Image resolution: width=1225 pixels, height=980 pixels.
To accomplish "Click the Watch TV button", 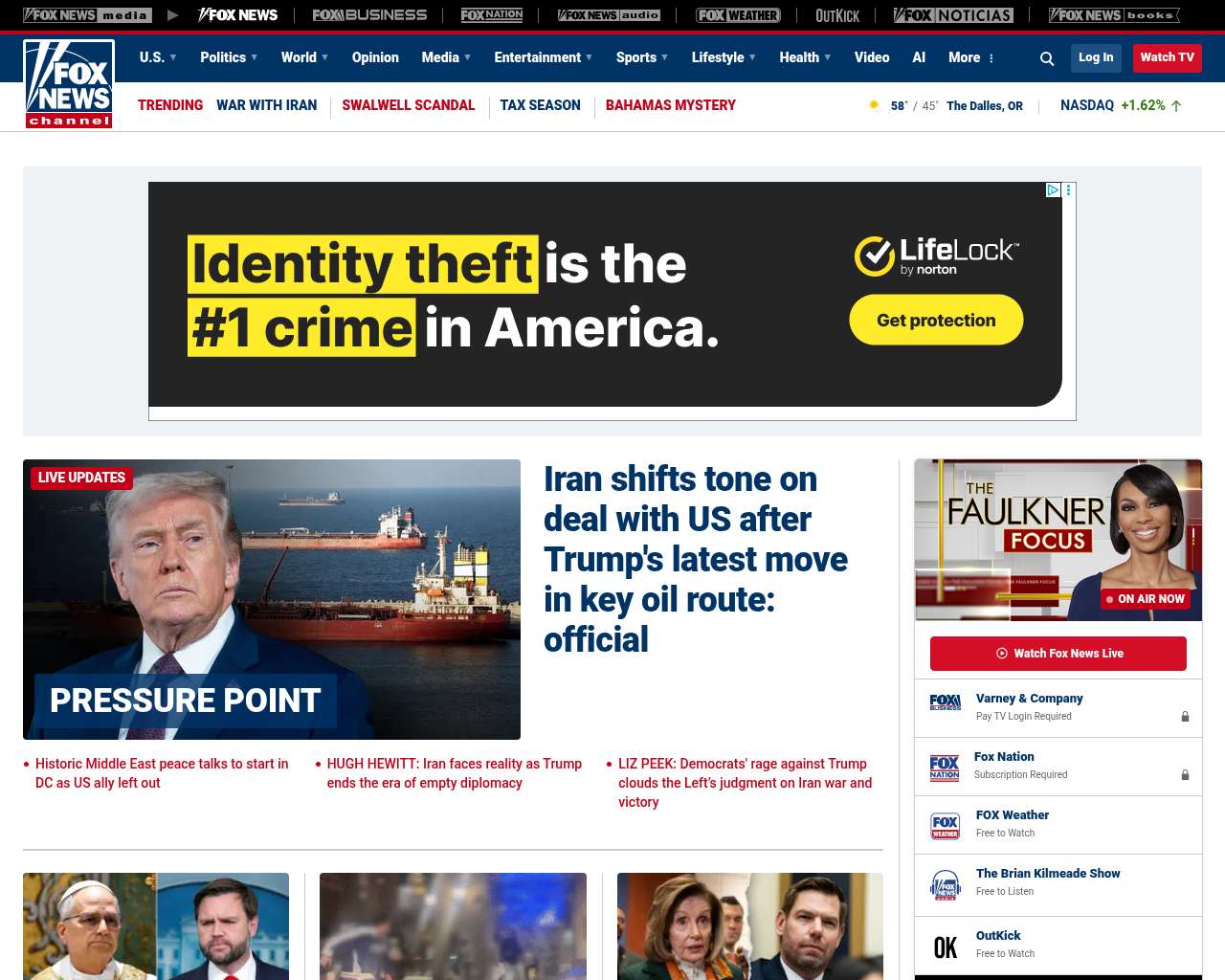I will coord(1167,57).
